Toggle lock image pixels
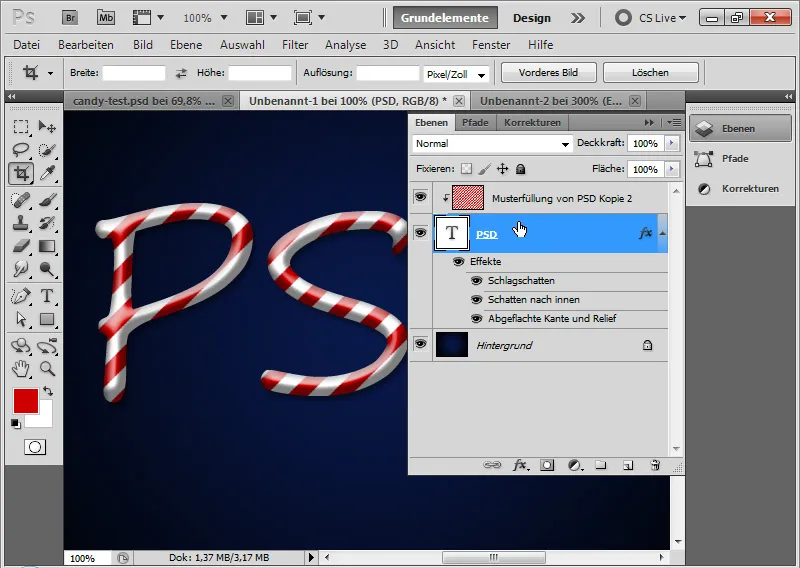 point(485,169)
